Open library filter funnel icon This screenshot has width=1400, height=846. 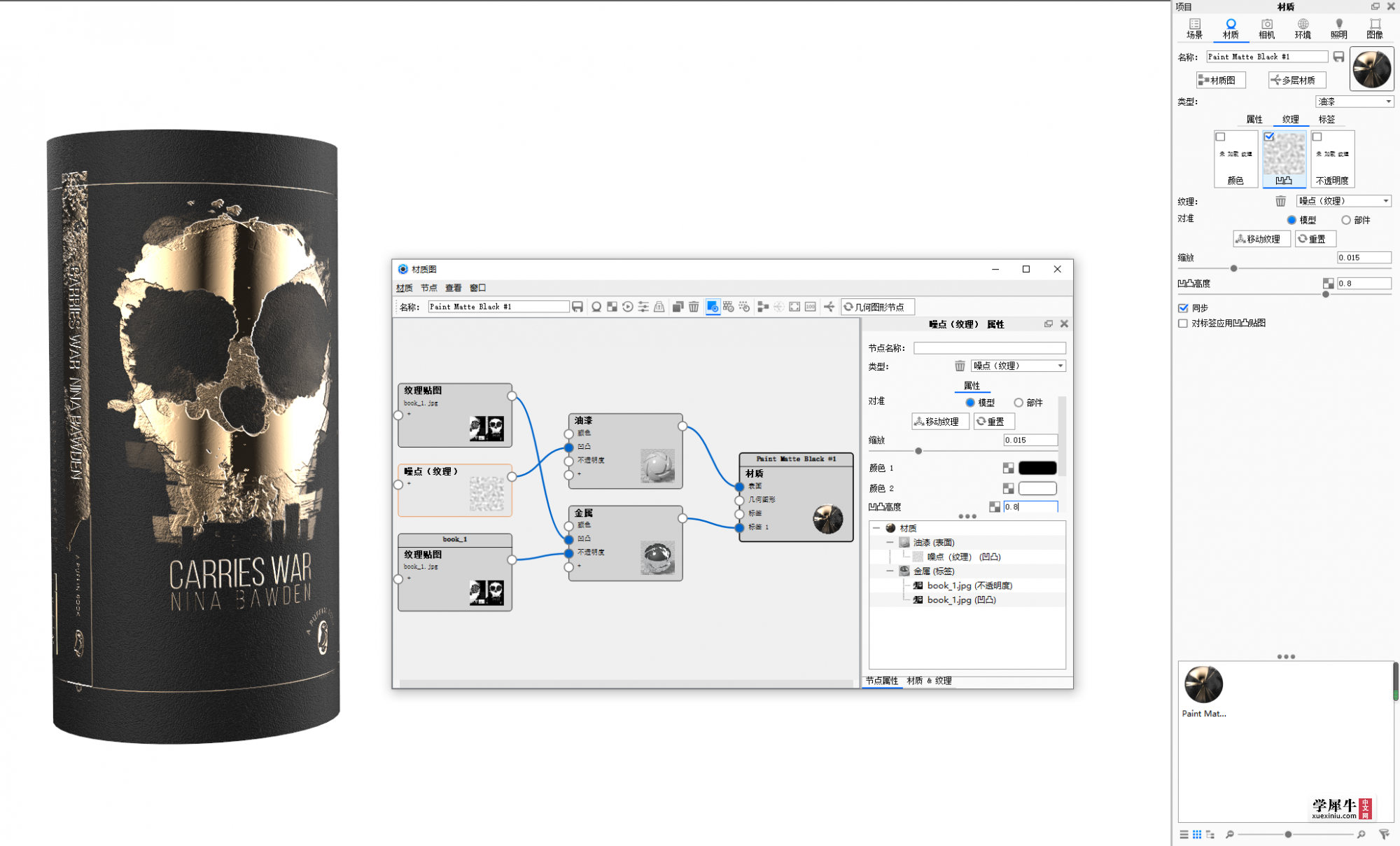click(x=1383, y=834)
